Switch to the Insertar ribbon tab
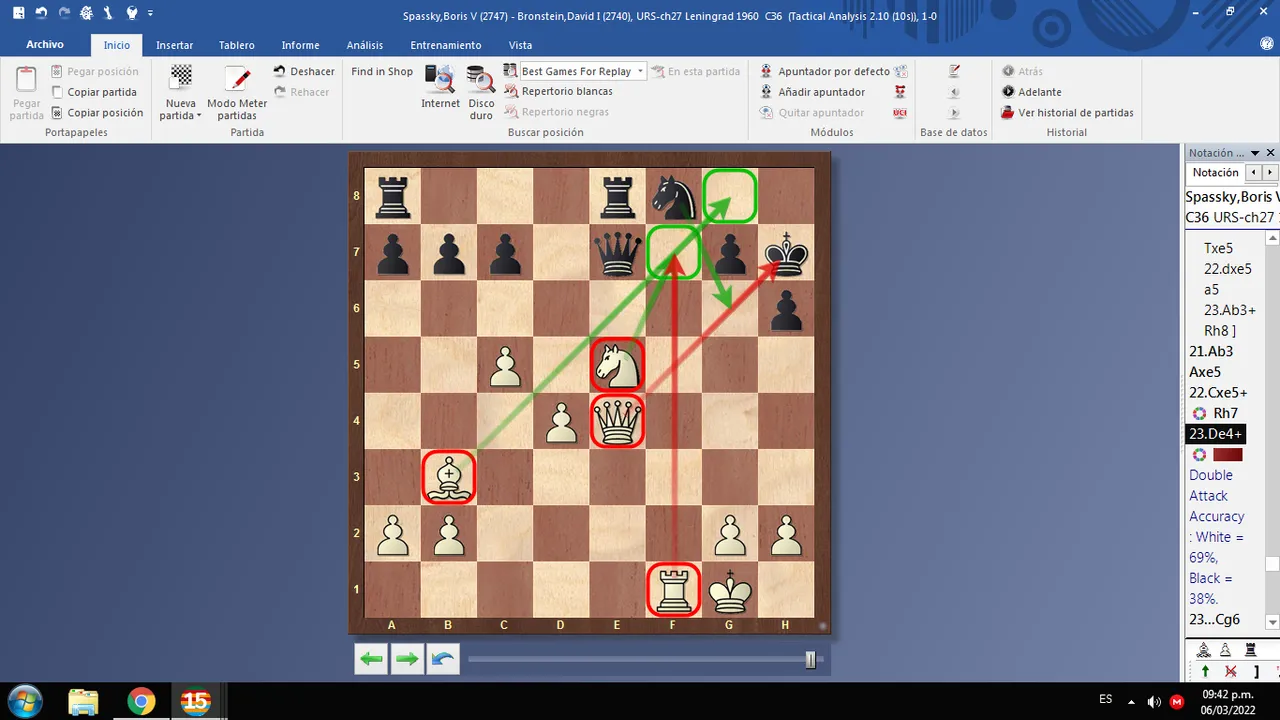 pyautogui.click(x=175, y=45)
